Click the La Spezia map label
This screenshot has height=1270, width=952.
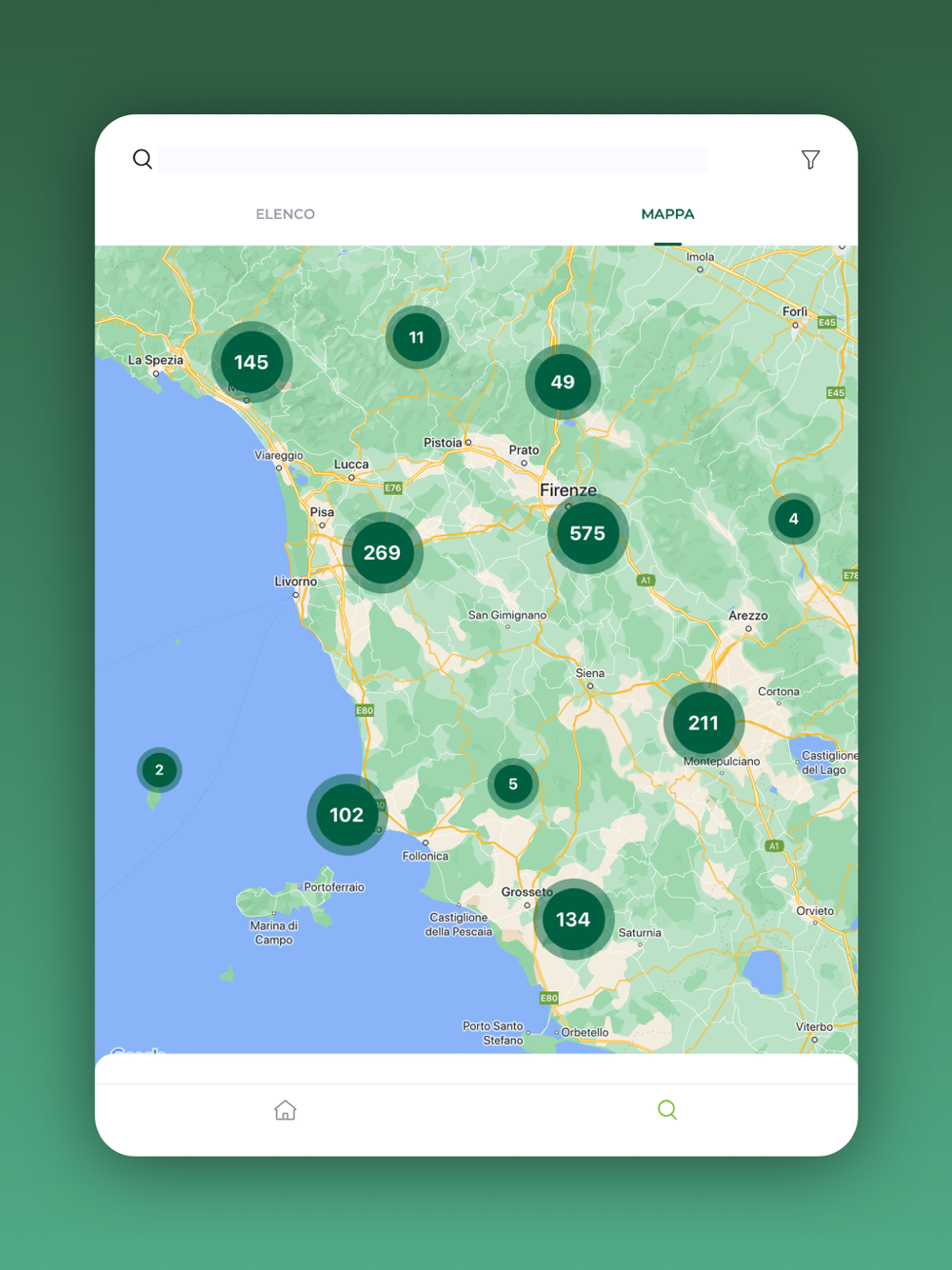155,361
